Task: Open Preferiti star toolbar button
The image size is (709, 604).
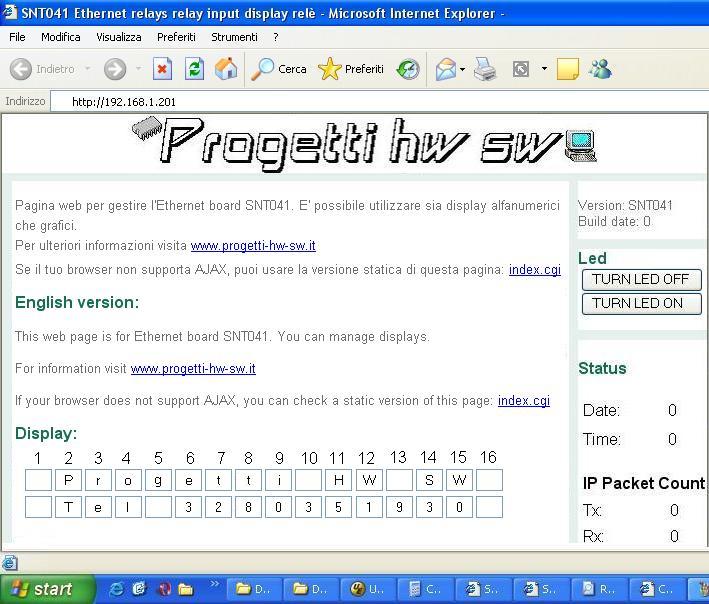Action: pos(350,69)
